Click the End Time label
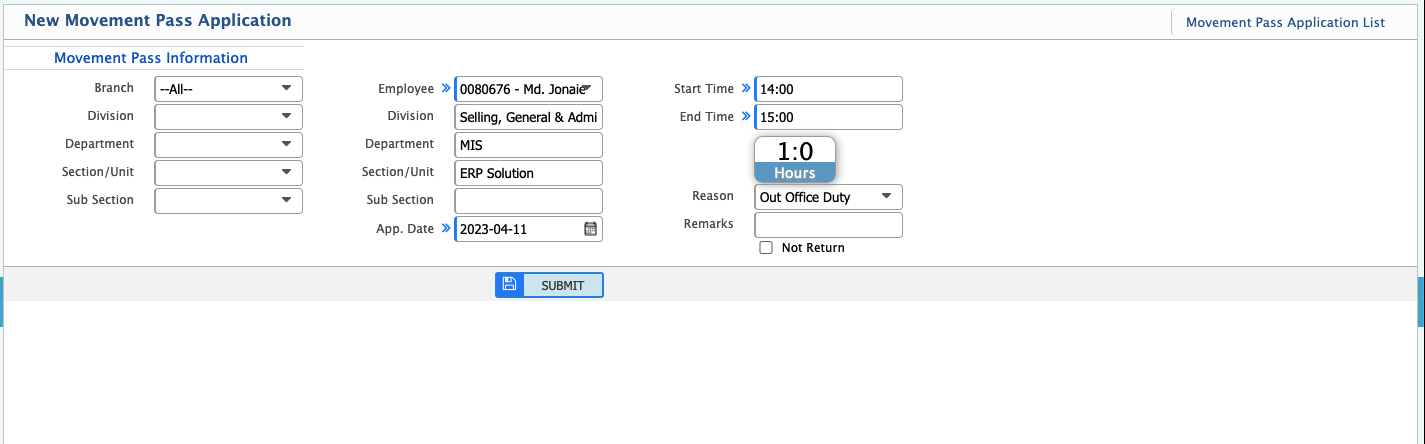 (x=707, y=117)
